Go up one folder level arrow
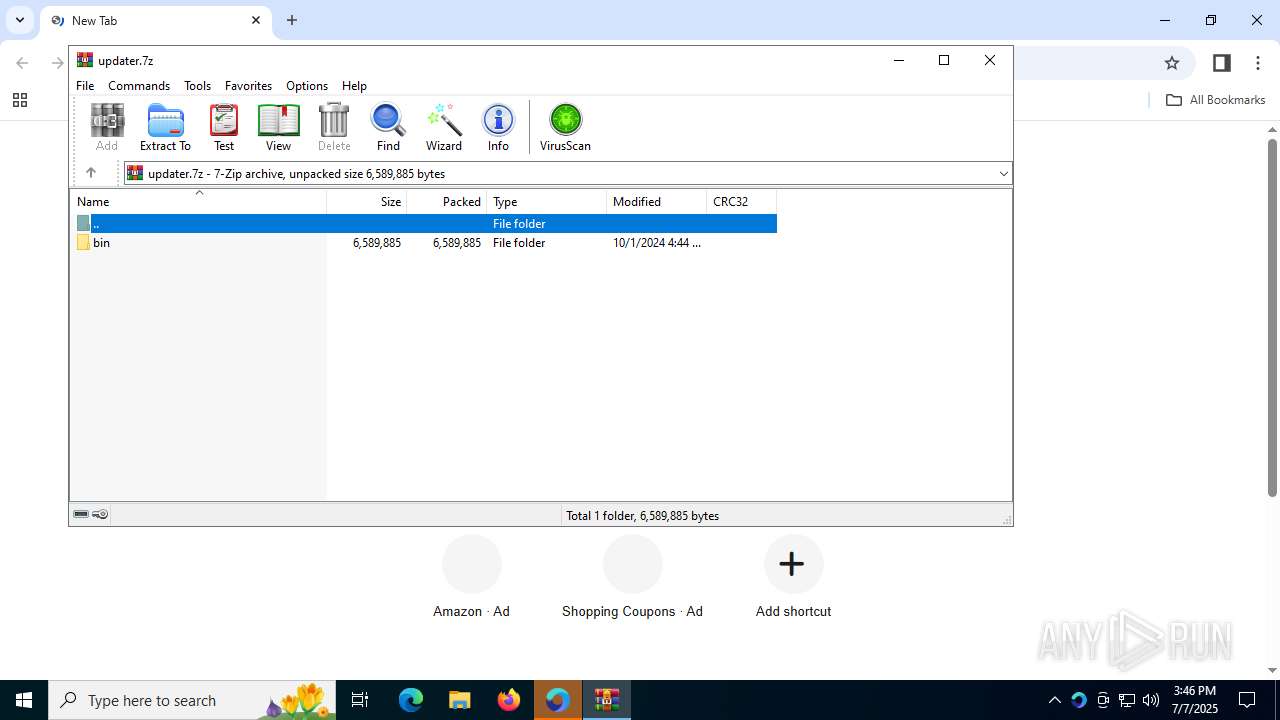The height and width of the screenshot is (720, 1280). pos(91,173)
